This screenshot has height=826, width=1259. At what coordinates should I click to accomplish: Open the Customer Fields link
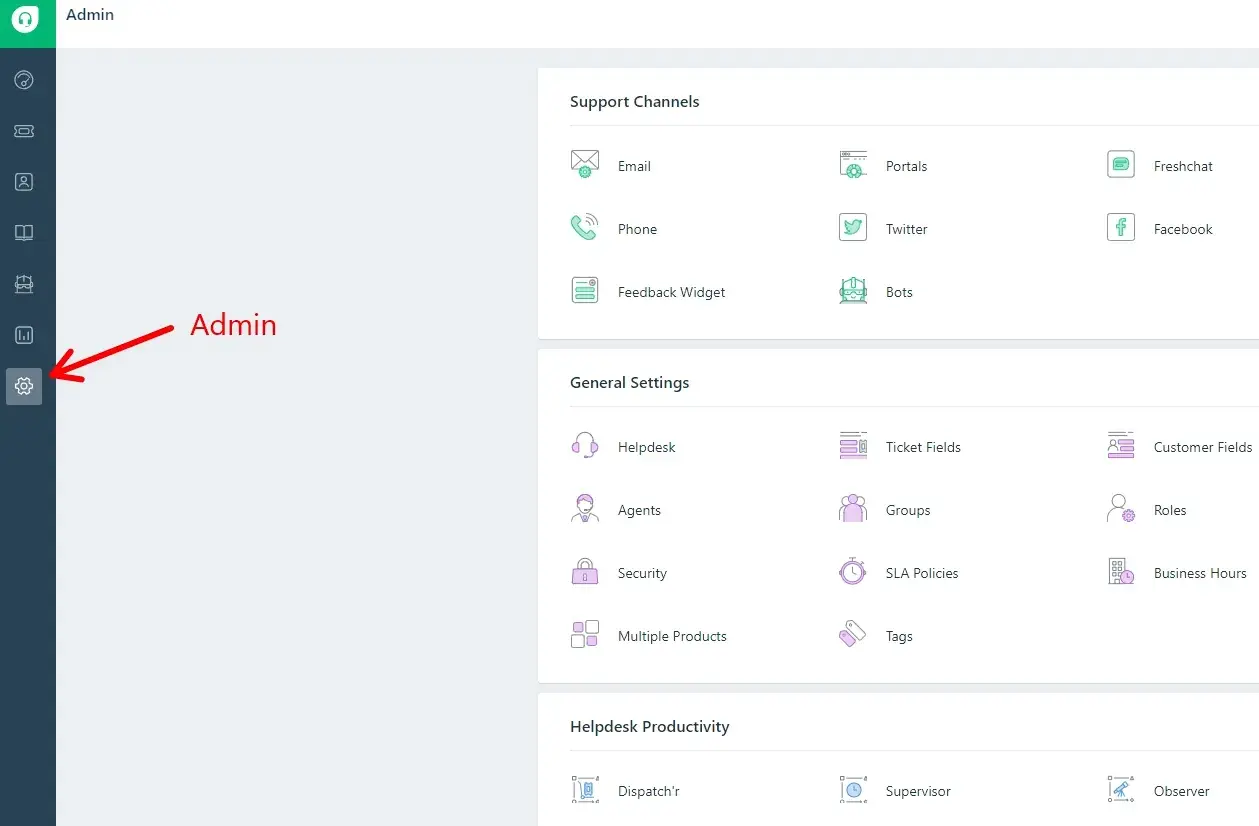pyautogui.click(x=1203, y=447)
